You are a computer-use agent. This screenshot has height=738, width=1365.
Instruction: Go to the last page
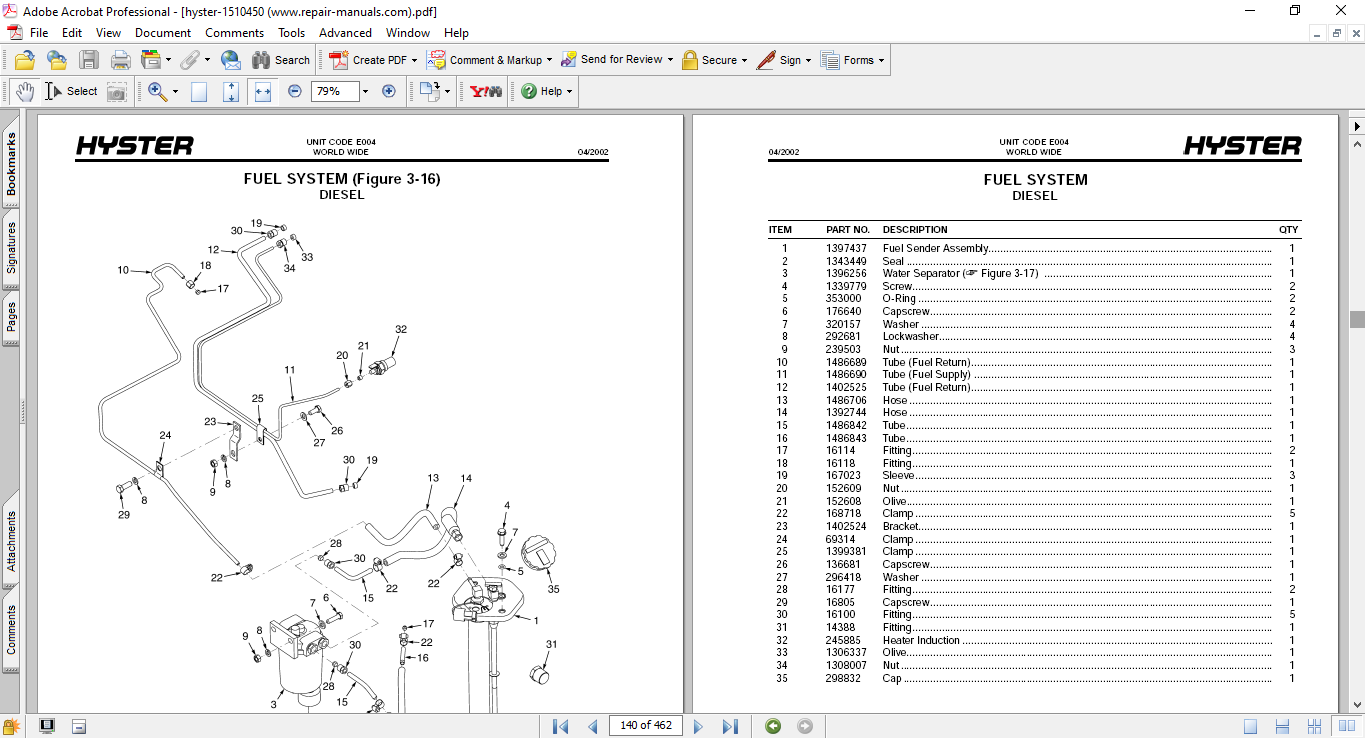pos(730,726)
